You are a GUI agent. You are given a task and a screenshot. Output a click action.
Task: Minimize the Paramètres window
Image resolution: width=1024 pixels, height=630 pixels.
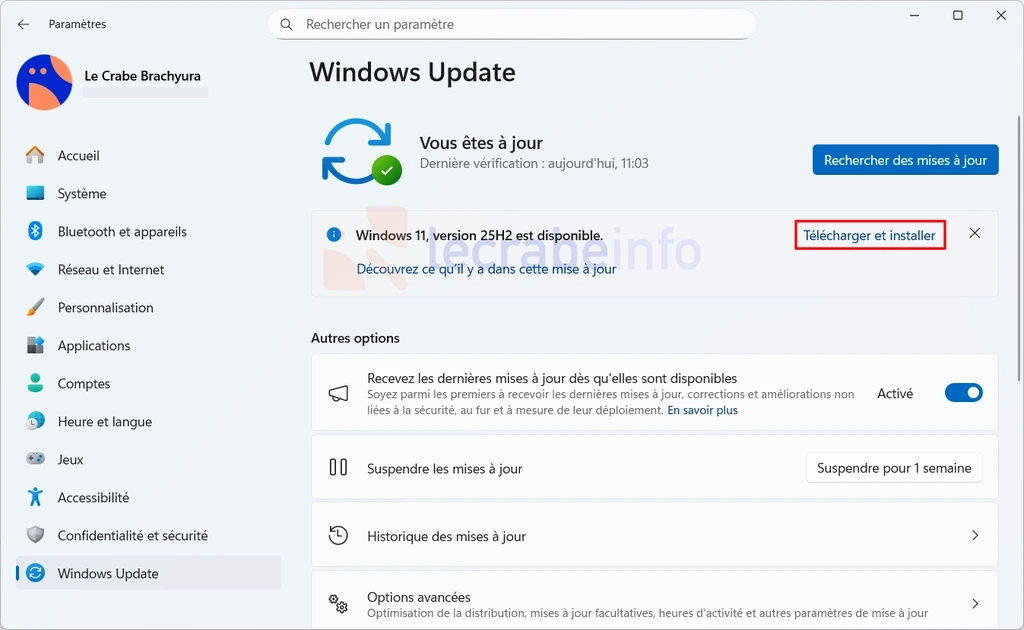(914, 15)
